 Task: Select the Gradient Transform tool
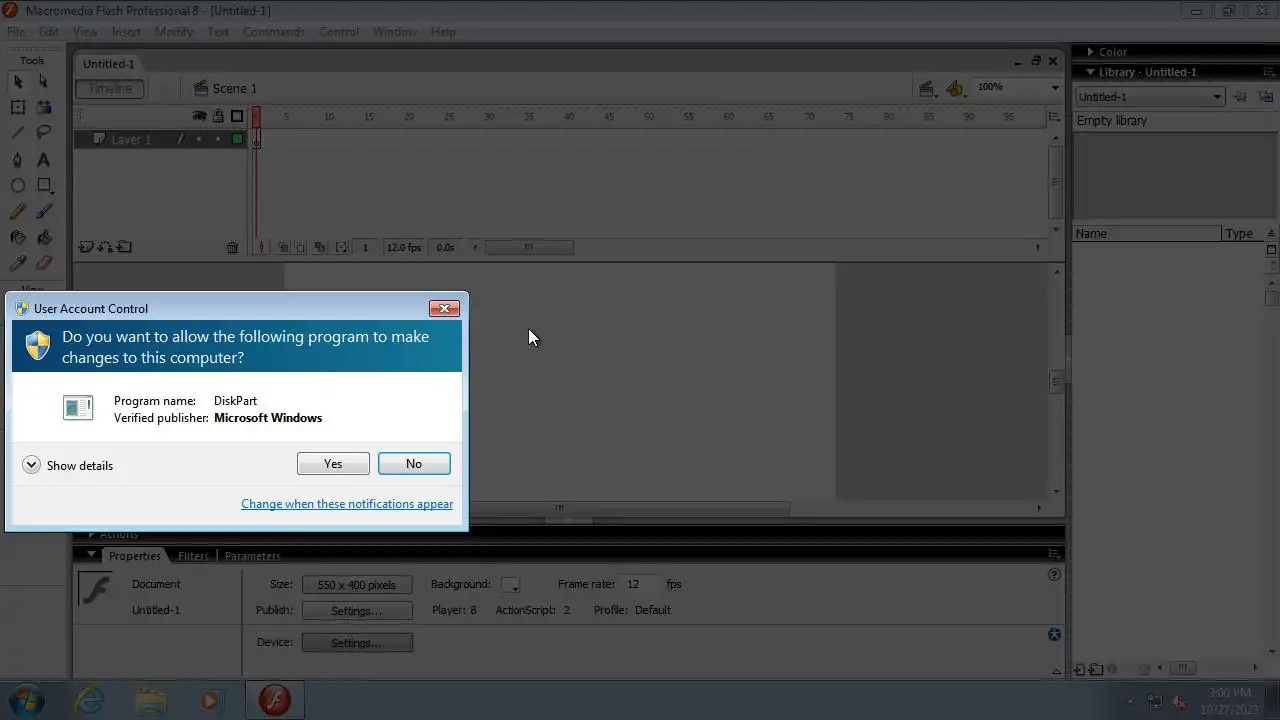pyautogui.click(x=44, y=107)
